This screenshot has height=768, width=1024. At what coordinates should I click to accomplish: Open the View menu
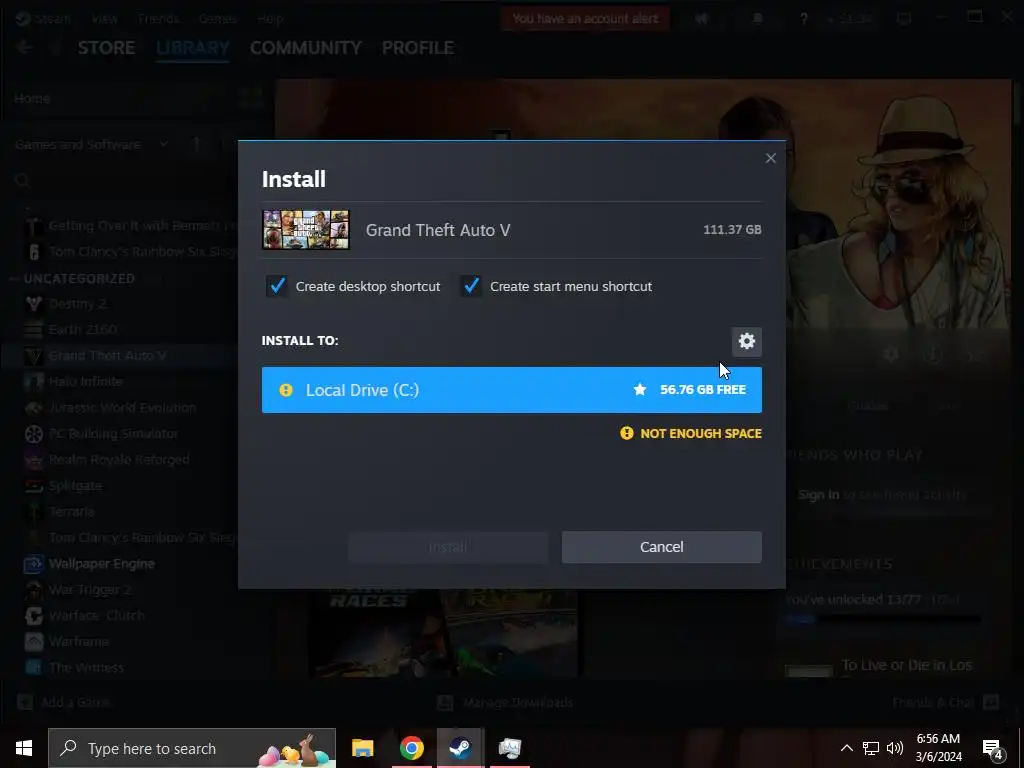point(104,18)
